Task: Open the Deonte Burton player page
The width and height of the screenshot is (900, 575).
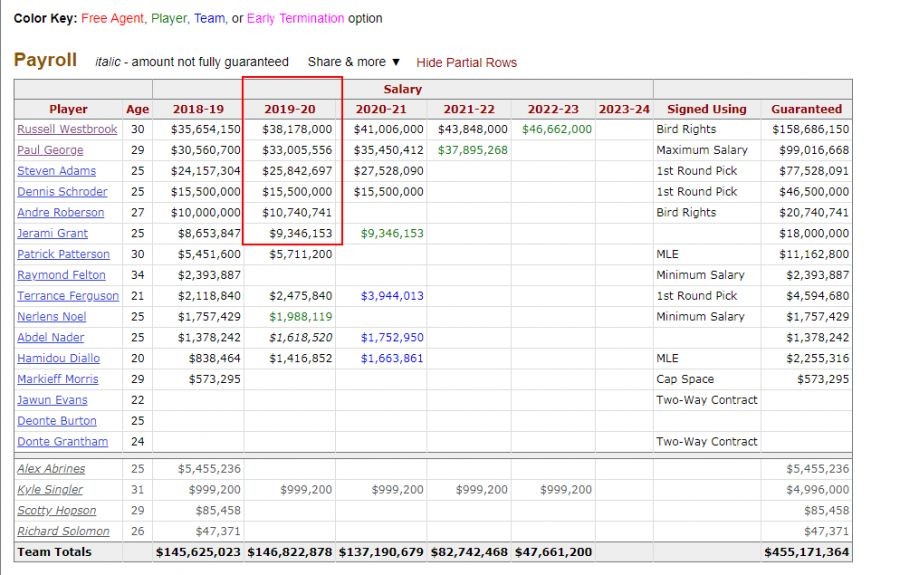Action: click(57, 421)
